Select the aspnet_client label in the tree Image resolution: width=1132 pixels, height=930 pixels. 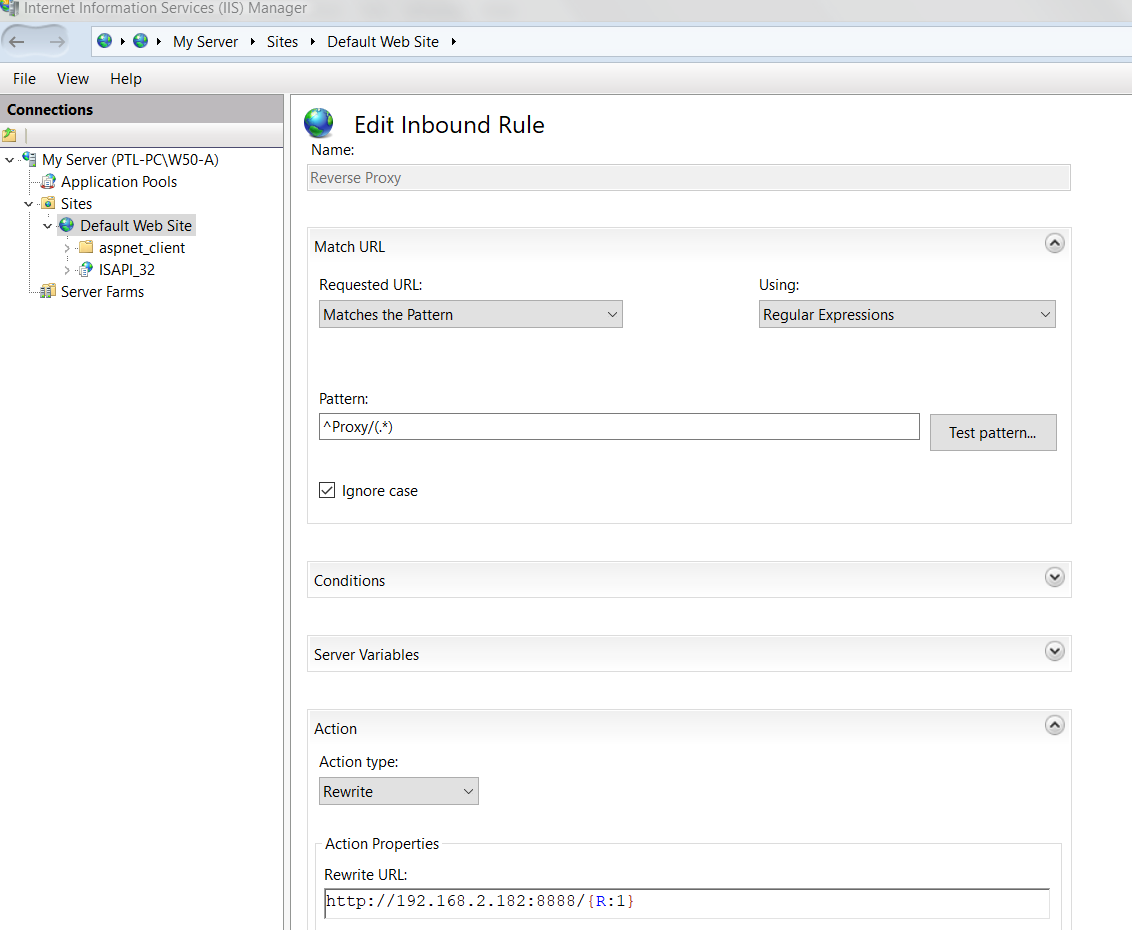142,248
